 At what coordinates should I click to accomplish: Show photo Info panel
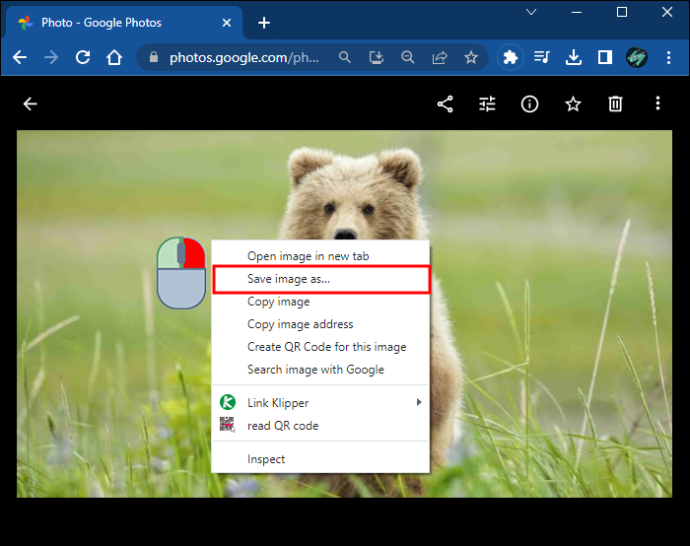tap(529, 104)
